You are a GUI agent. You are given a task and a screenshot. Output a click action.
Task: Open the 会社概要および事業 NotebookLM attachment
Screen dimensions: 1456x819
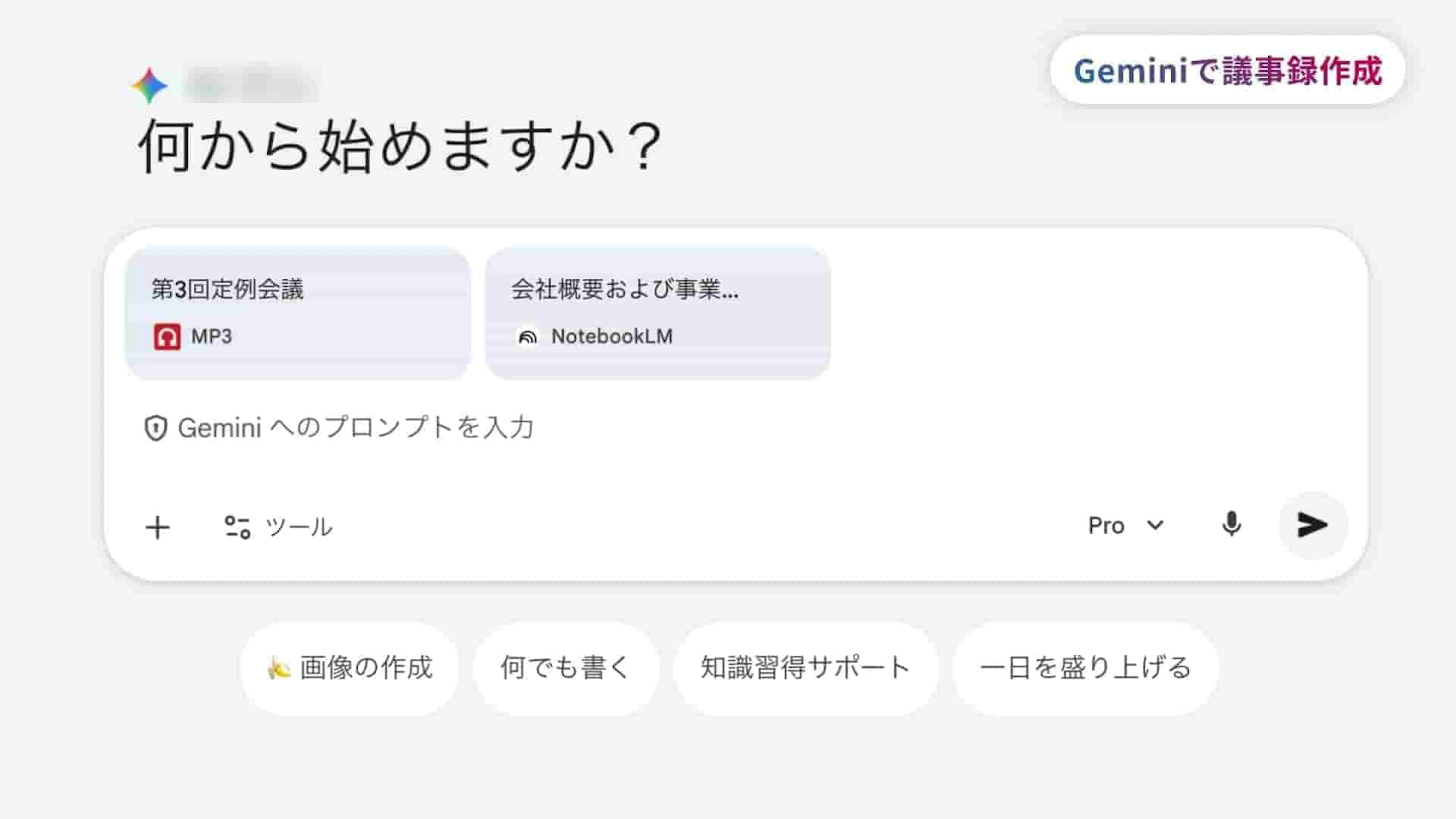[657, 312]
